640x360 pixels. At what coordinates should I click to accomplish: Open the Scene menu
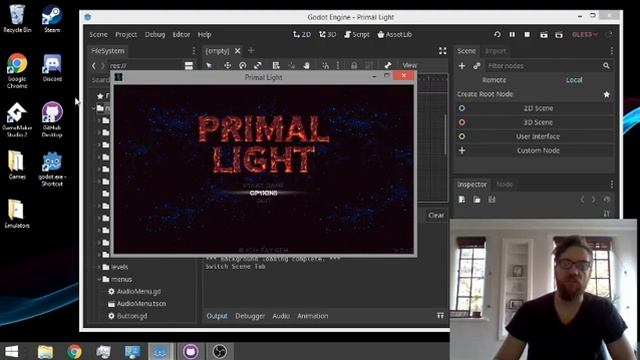click(x=98, y=35)
